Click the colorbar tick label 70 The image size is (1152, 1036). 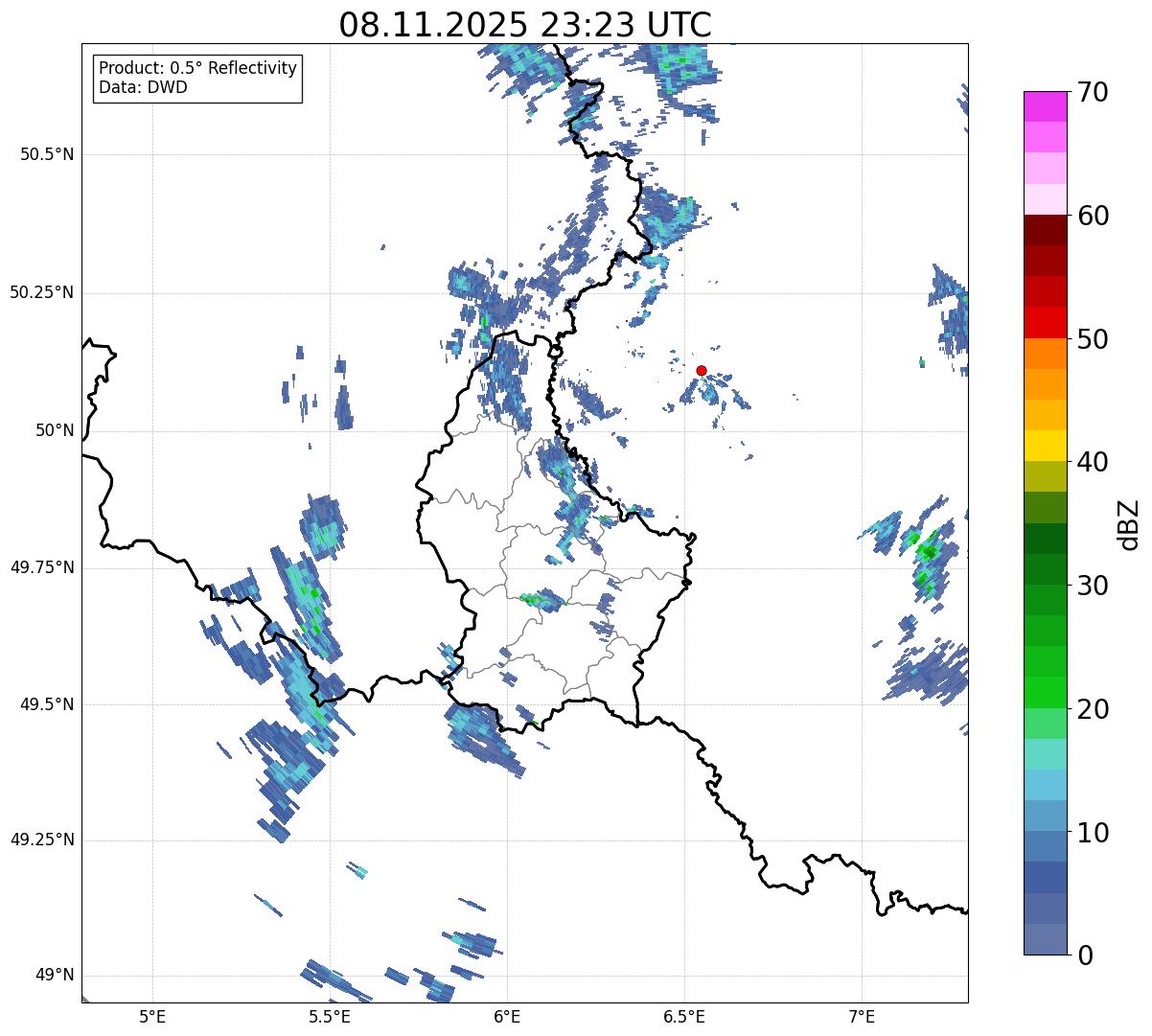point(1093,92)
